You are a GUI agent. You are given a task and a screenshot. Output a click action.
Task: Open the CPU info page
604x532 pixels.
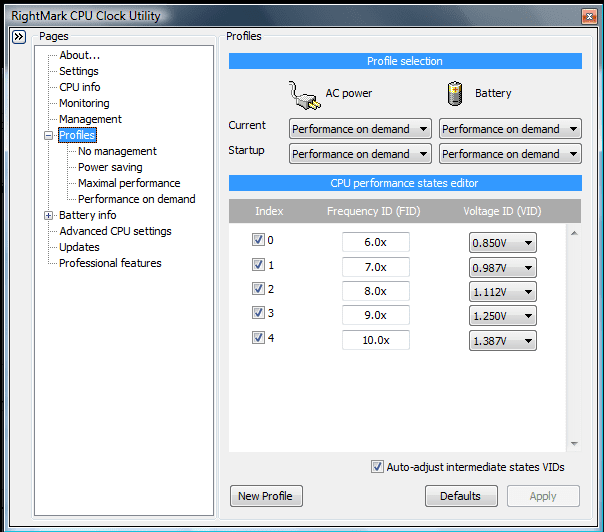(80, 87)
